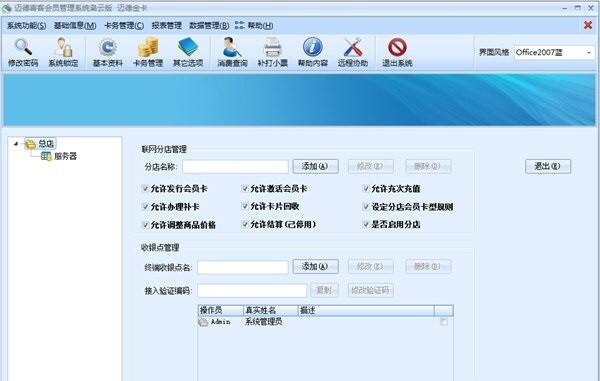600x381 pixels.
Task: Open the 修改密码 magnifier tool
Action: 23,52
